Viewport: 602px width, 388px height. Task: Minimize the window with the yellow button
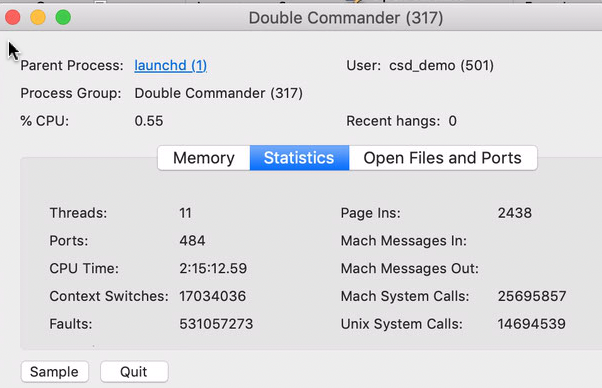click(38, 17)
